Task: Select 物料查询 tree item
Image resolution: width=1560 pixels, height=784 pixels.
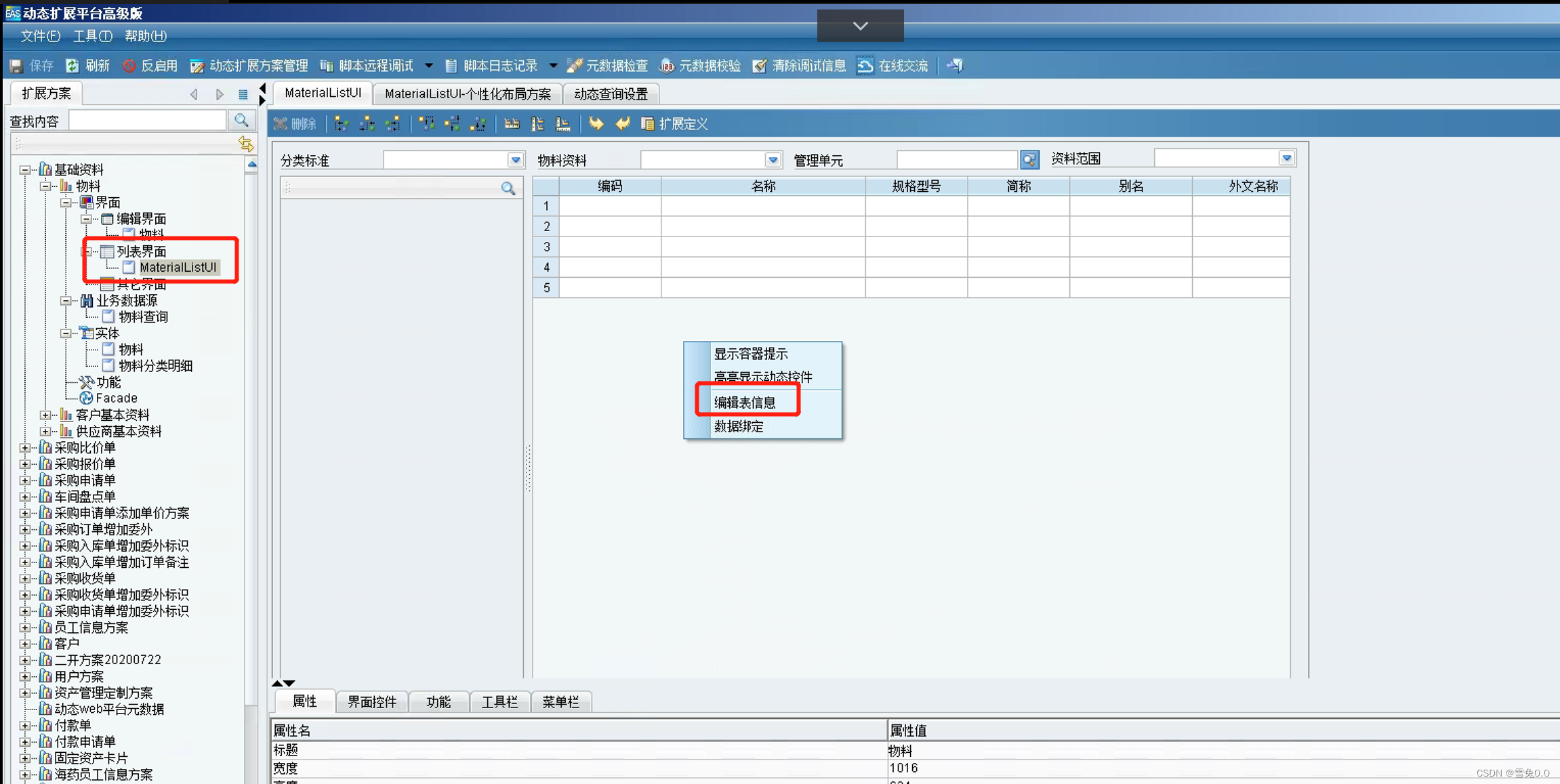Action: point(143,316)
